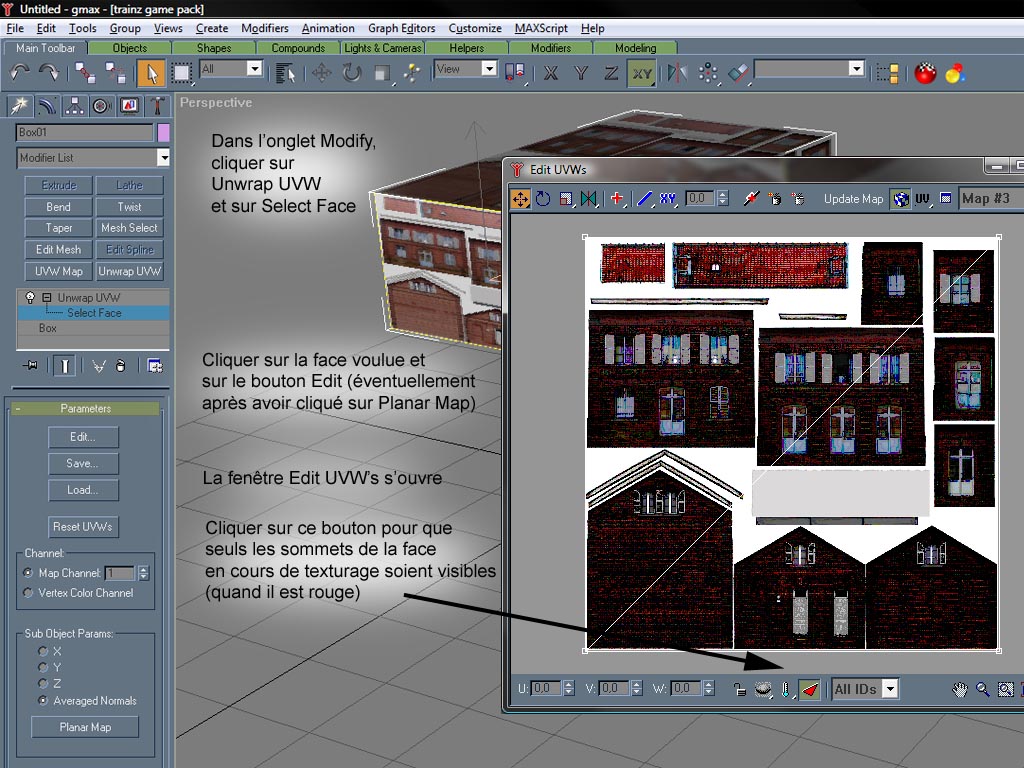Click the object color swatch beside Box01
The height and width of the screenshot is (768, 1024).
164,132
